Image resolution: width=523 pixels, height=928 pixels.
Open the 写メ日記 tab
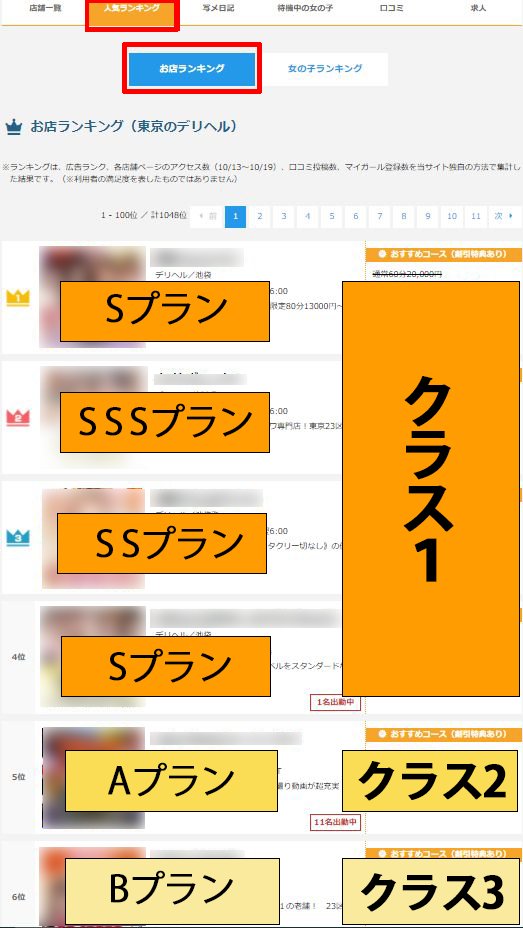(x=217, y=9)
